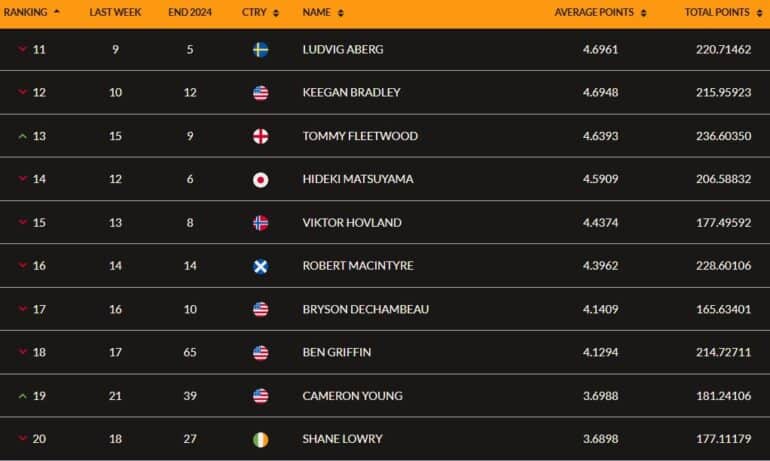Select the End 2024 column header

coord(190,12)
